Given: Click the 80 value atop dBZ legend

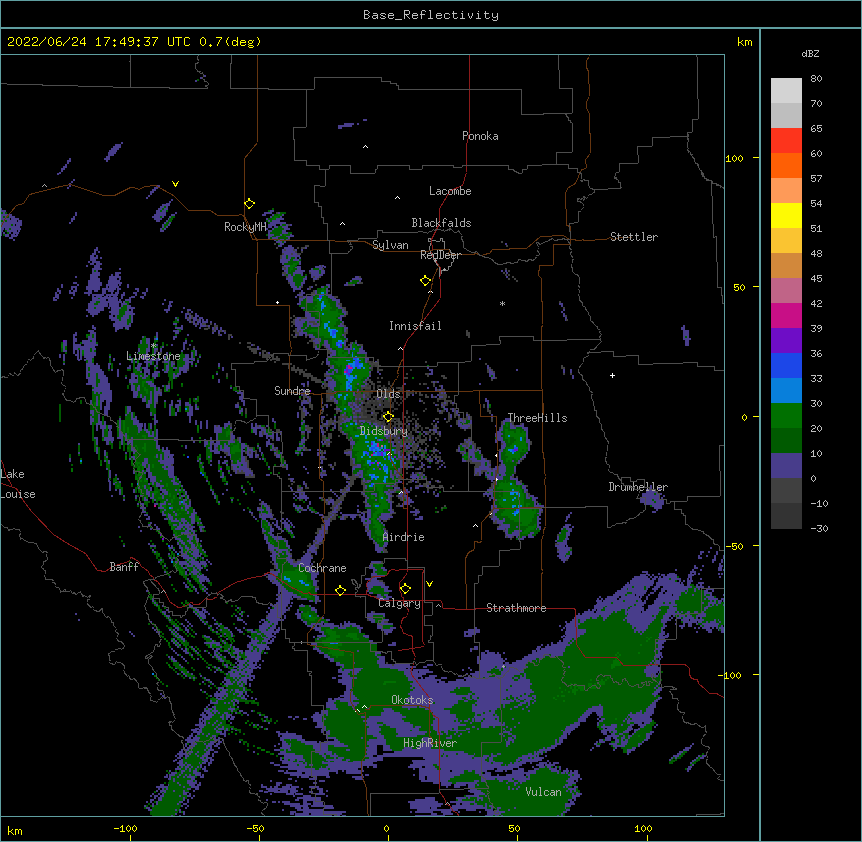Looking at the screenshot, I should pyautogui.click(x=816, y=79).
